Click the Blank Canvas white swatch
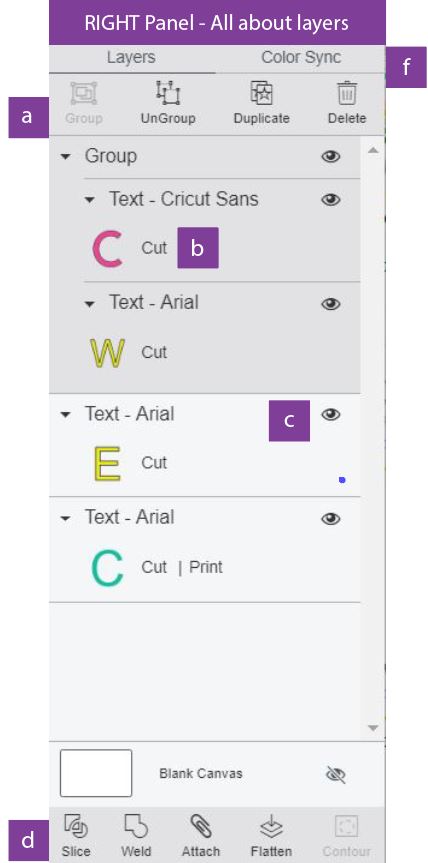The image size is (428, 863). click(x=96, y=773)
